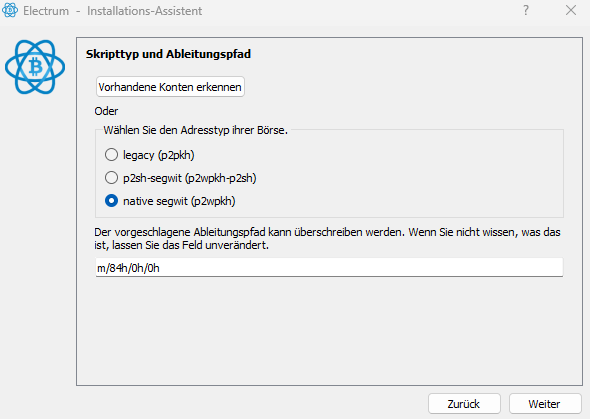Click the Electrum name in the title bar
This screenshot has height=419, width=590.
click(x=46, y=11)
